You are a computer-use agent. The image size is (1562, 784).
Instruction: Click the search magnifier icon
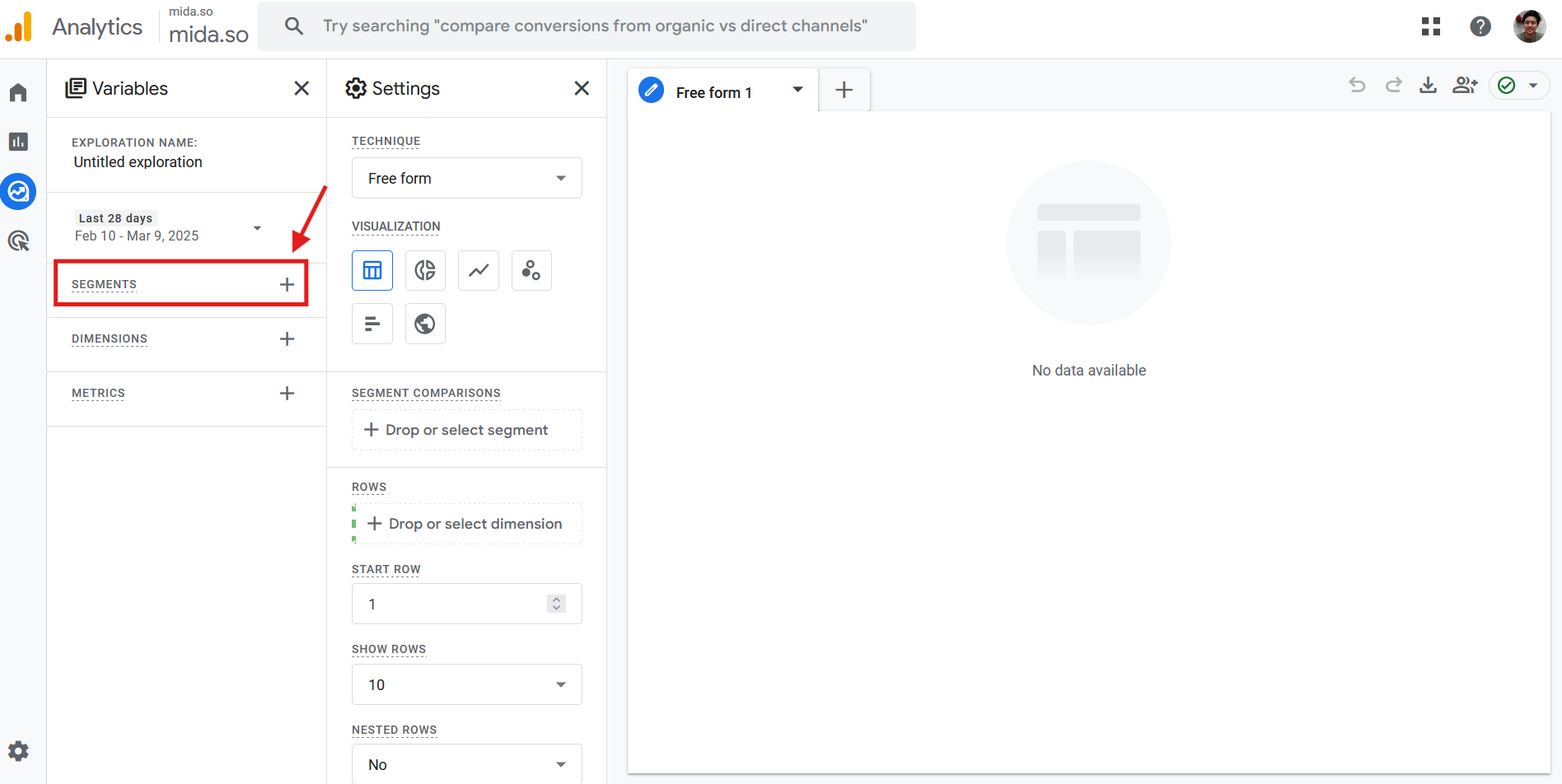293,26
